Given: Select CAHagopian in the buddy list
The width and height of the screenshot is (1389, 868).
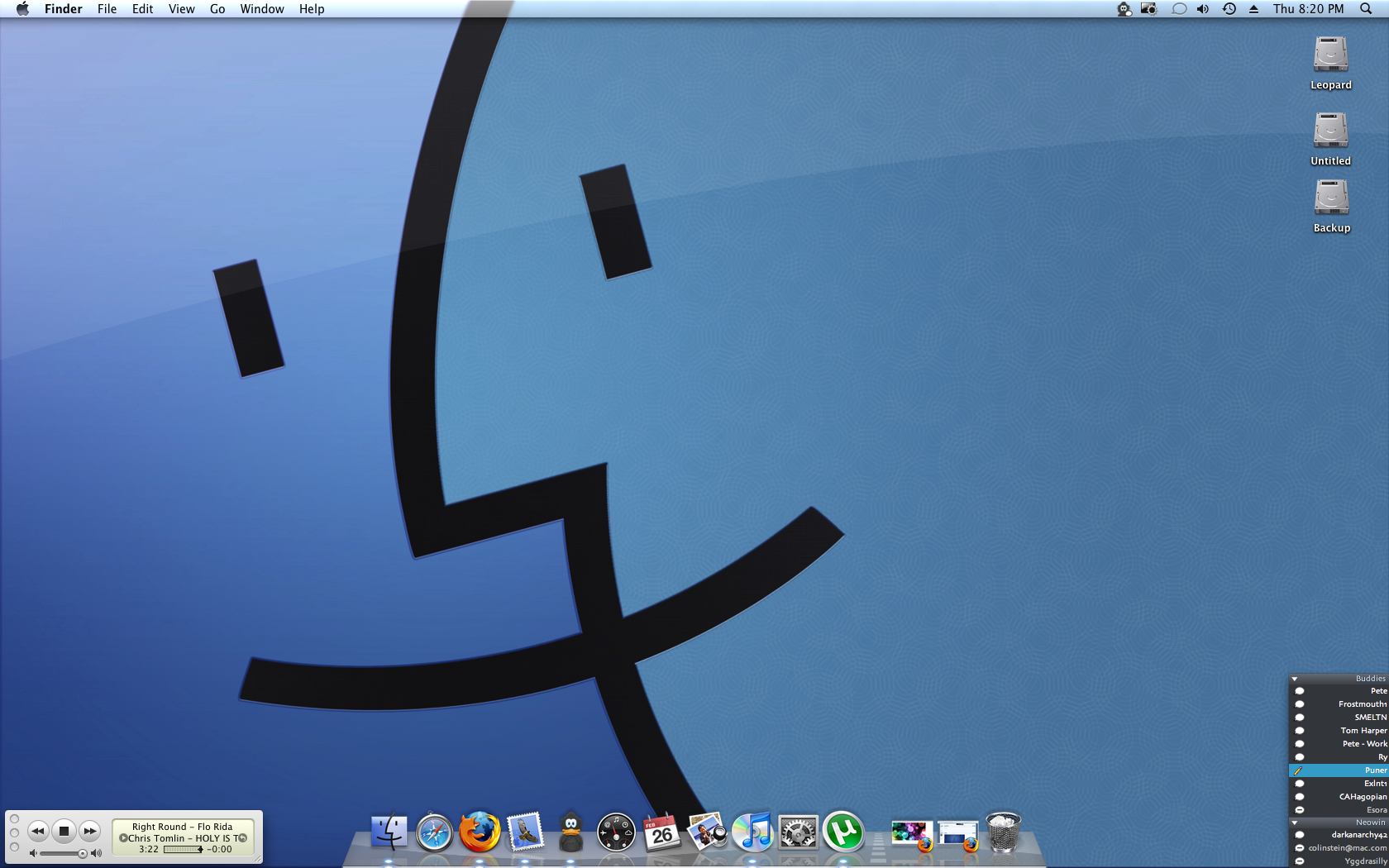Looking at the screenshot, I should click(x=1362, y=797).
